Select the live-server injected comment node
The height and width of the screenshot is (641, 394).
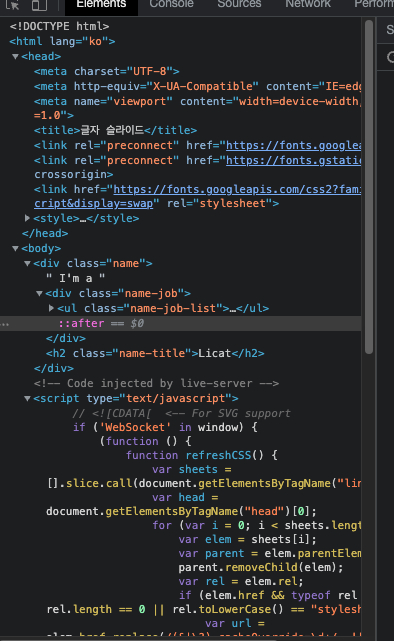[x=157, y=383]
